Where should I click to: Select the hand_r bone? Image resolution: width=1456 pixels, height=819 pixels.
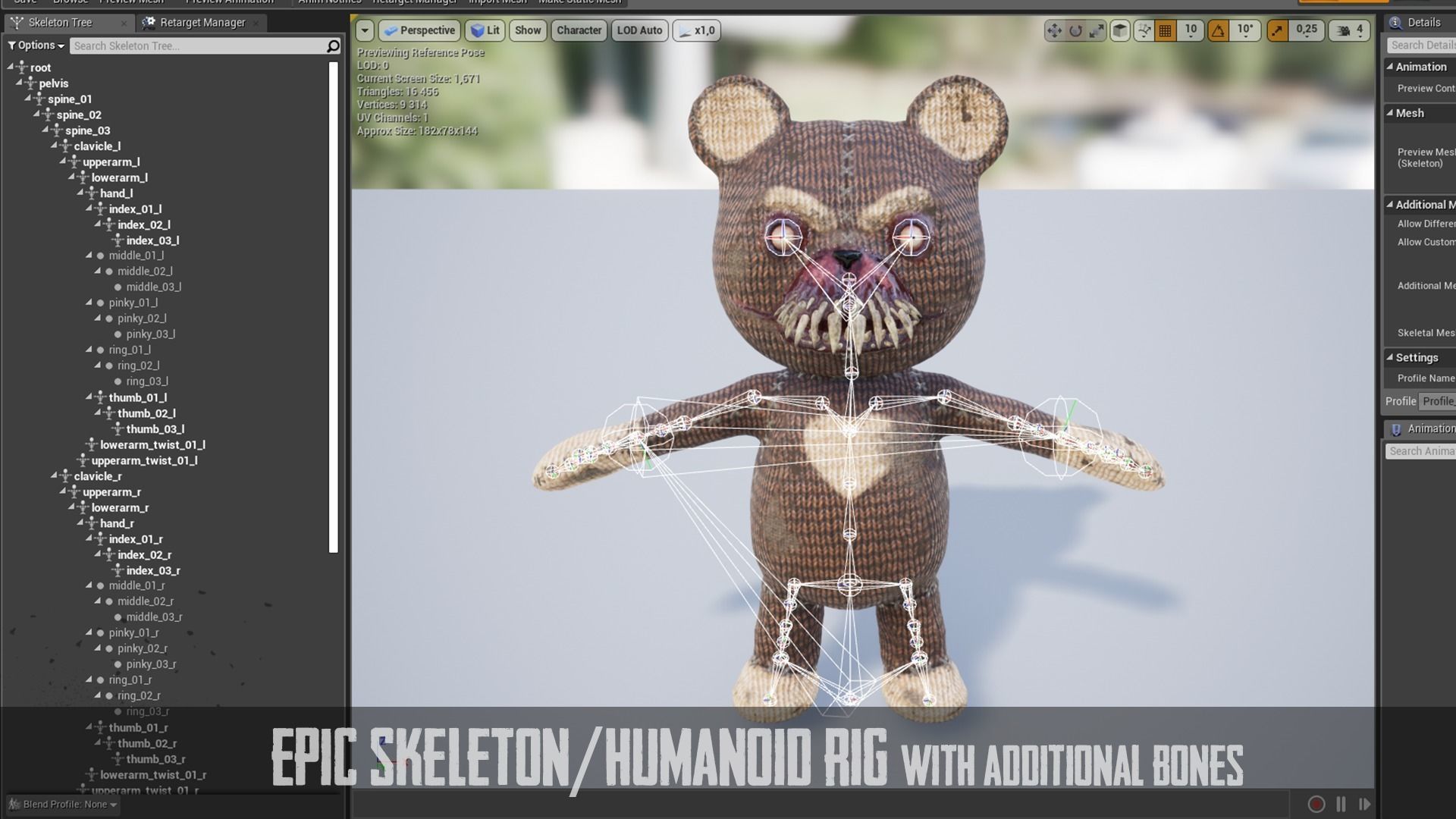118,523
